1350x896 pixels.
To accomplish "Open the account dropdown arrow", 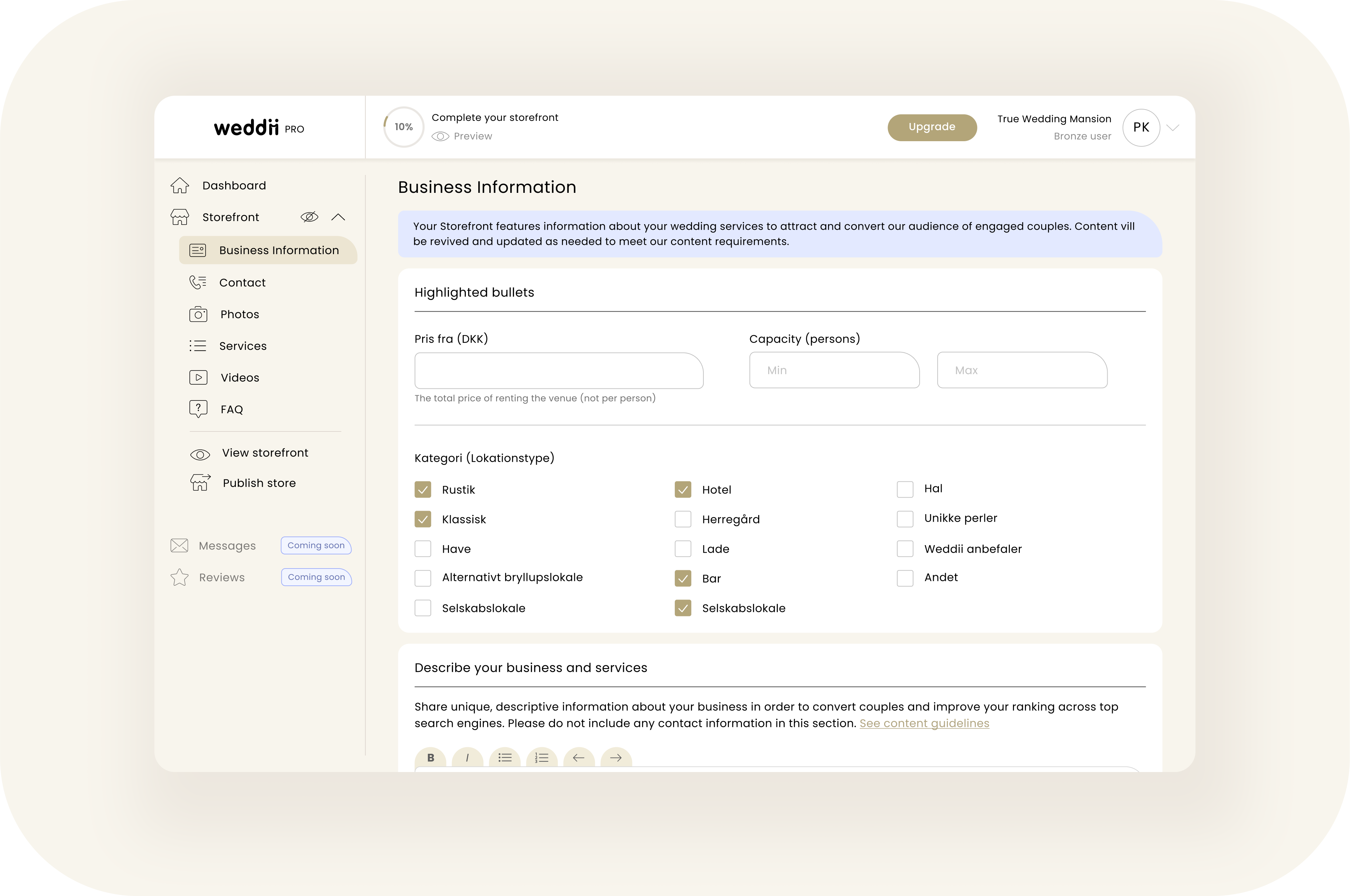I will pos(1173,127).
